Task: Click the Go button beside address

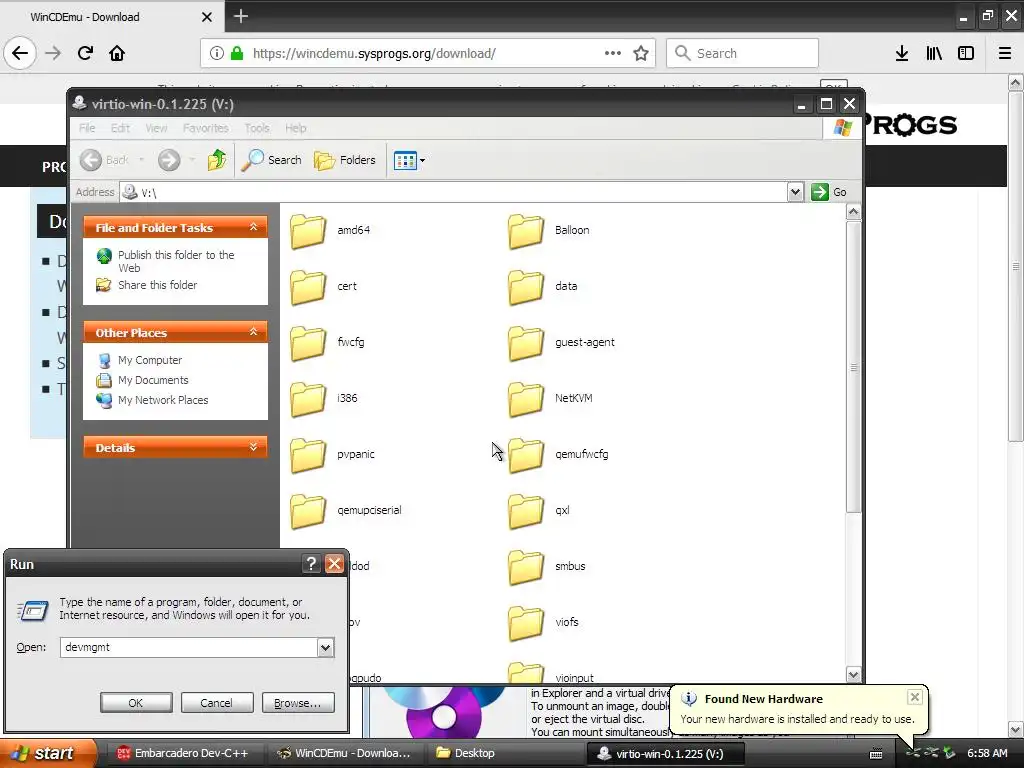Action: [829, 192]
